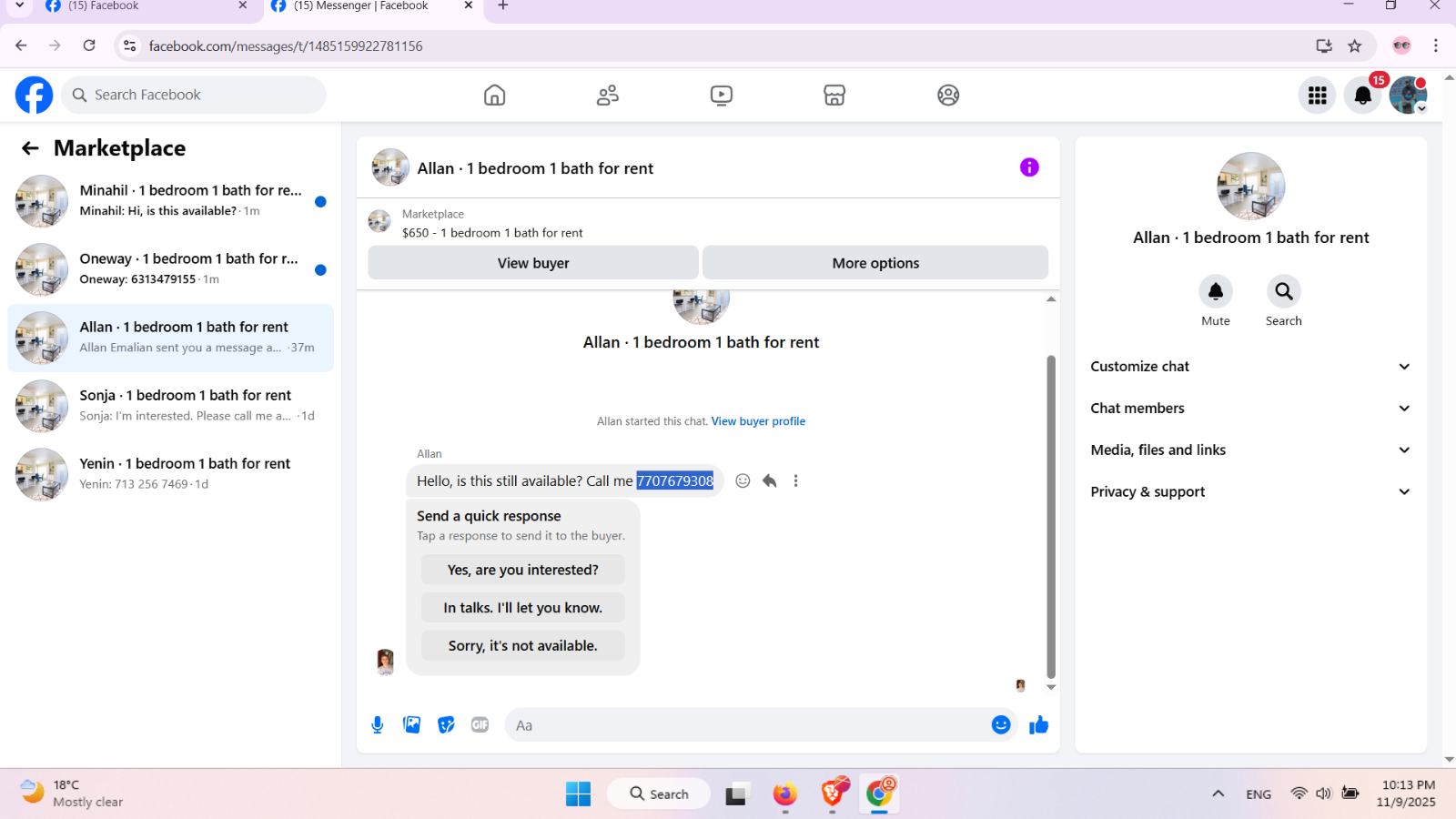Image resolution: width=1456 pixels, height=819 pixels.
Task: Open the weather widget on taskbar
Action: [x=71, y=794]
